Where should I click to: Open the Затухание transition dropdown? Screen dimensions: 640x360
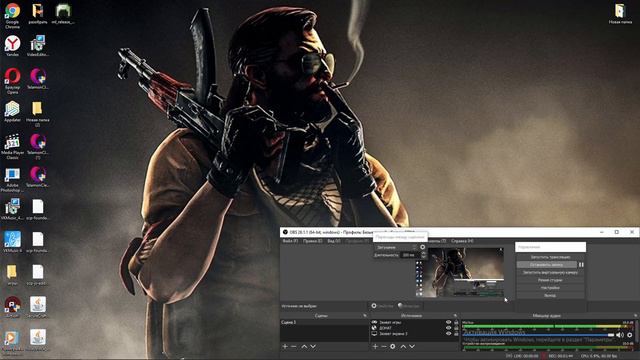pyautogui.click(x=396, y=247)
